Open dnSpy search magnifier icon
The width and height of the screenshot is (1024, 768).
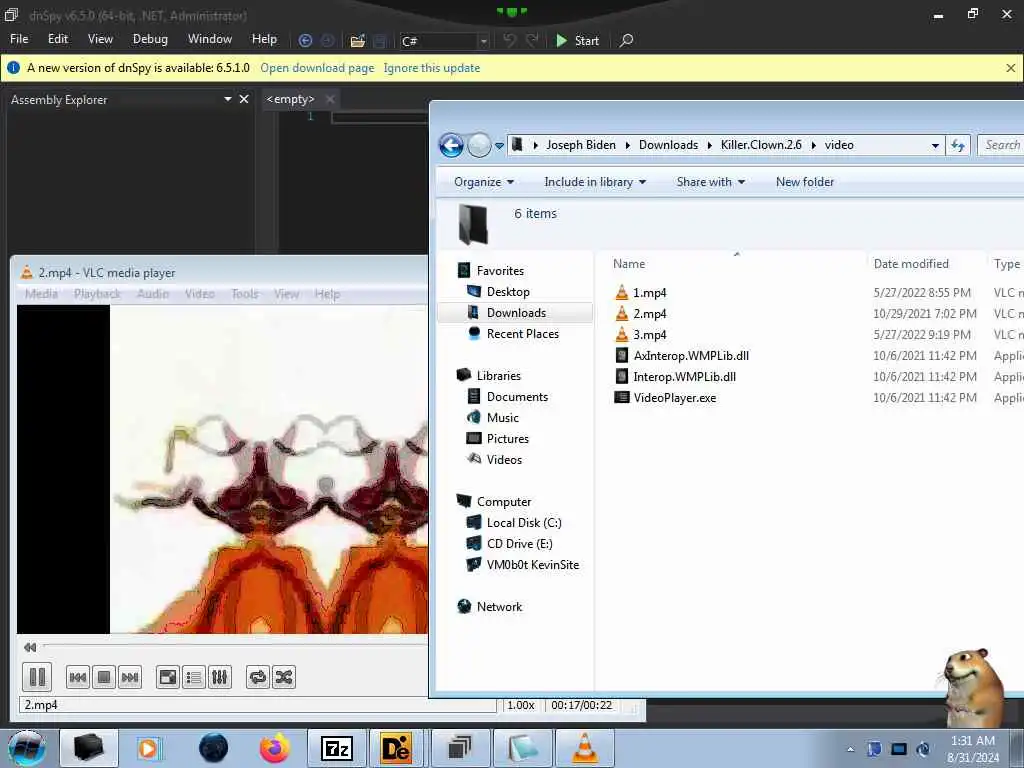626,40
